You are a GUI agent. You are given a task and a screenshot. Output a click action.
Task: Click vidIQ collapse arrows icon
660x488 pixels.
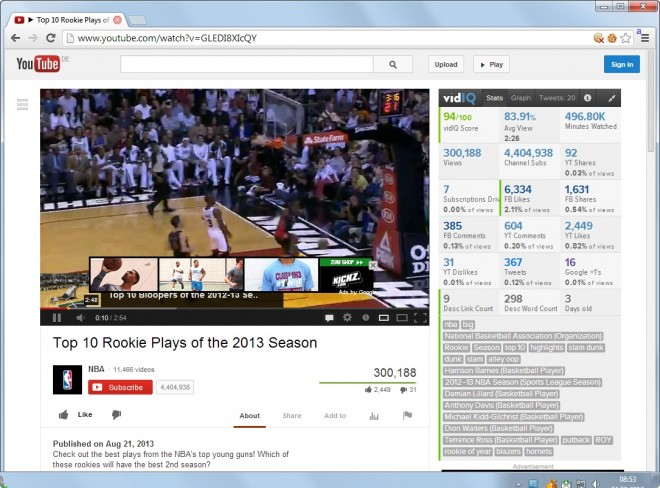[612, 98]
